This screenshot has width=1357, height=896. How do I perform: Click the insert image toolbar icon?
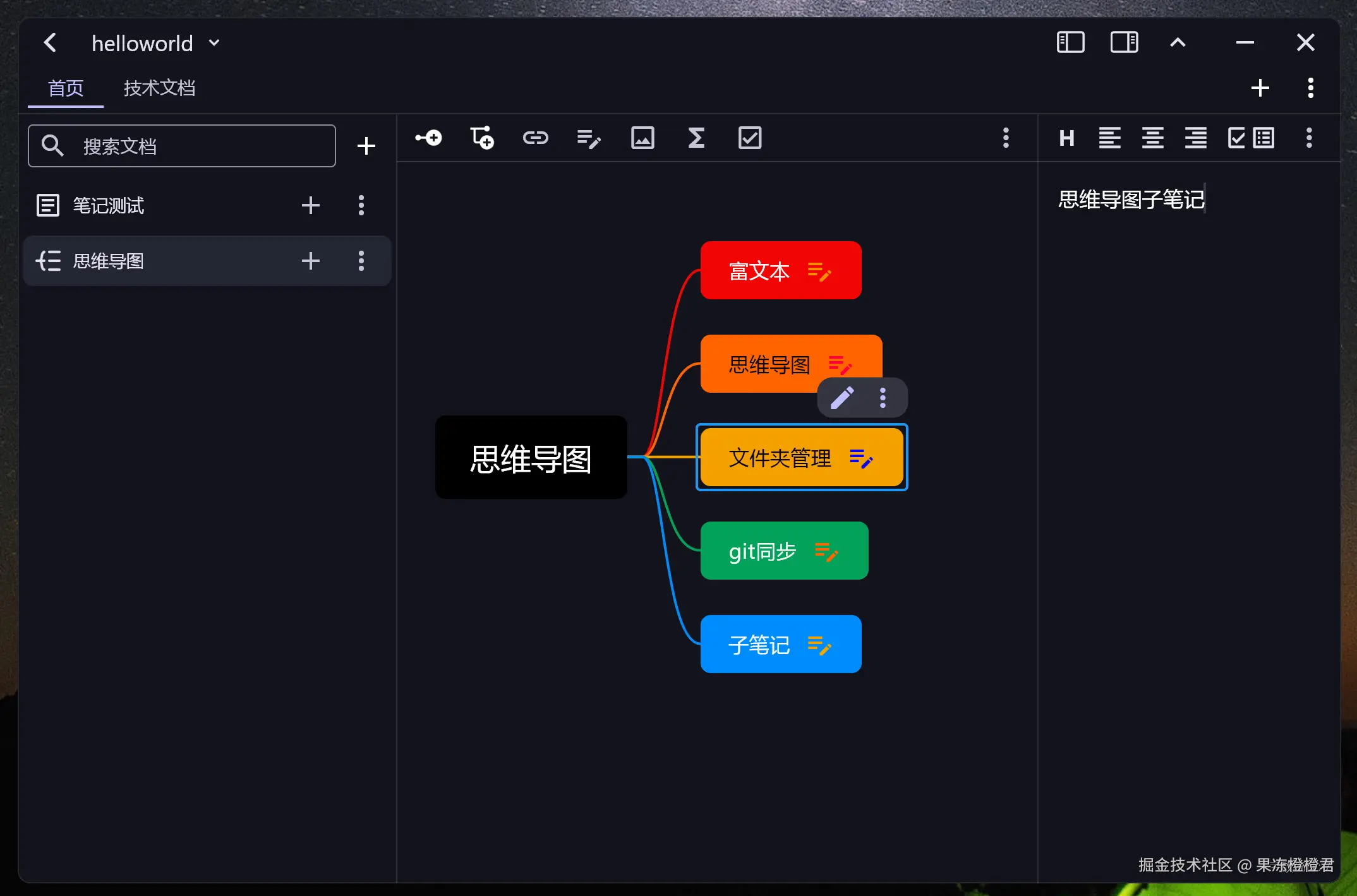click(642, 138)
